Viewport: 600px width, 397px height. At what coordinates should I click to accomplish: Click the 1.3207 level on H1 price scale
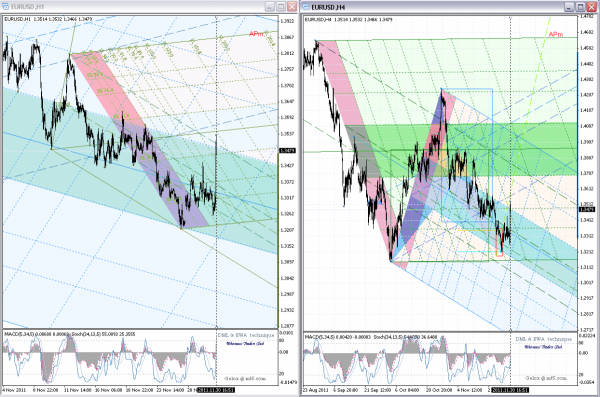(287, 230)
